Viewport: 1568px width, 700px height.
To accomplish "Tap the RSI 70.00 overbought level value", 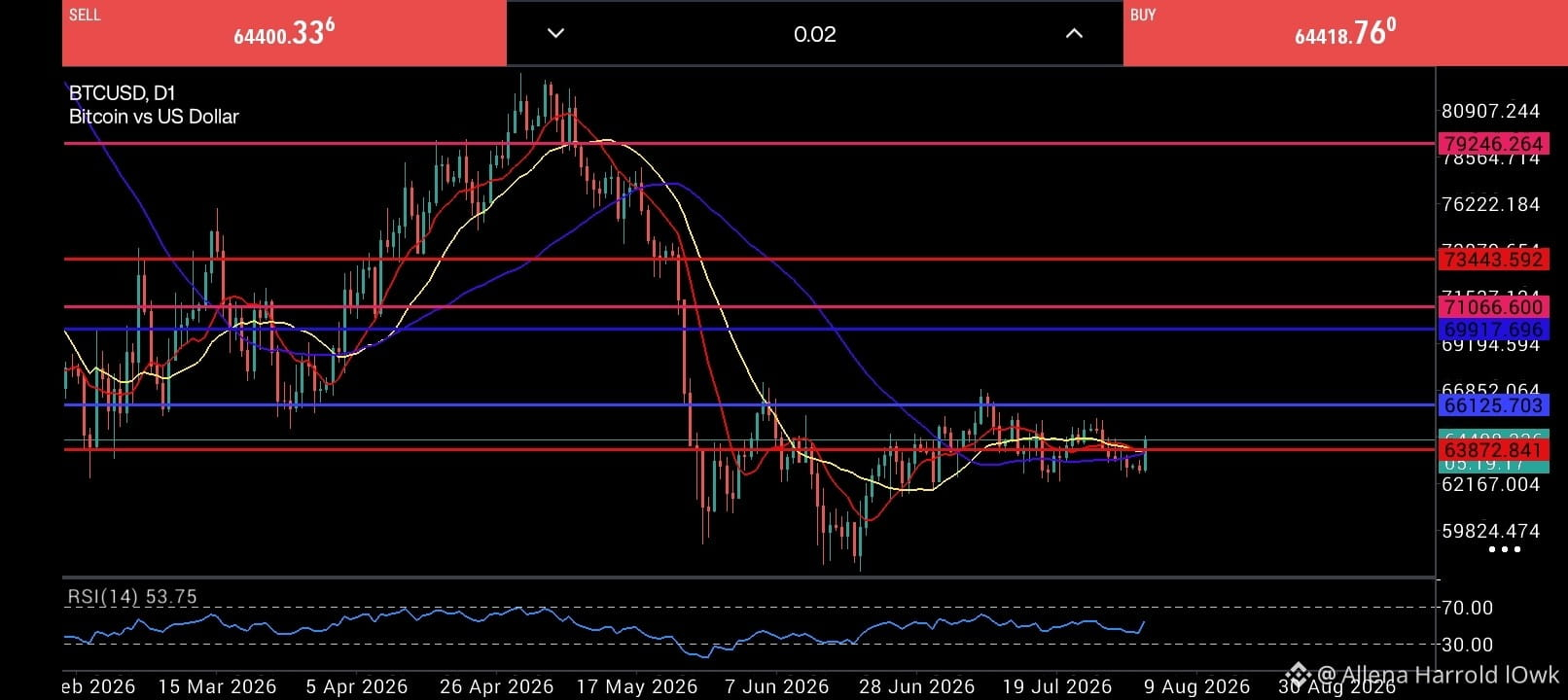I will tap(1467, 609).
